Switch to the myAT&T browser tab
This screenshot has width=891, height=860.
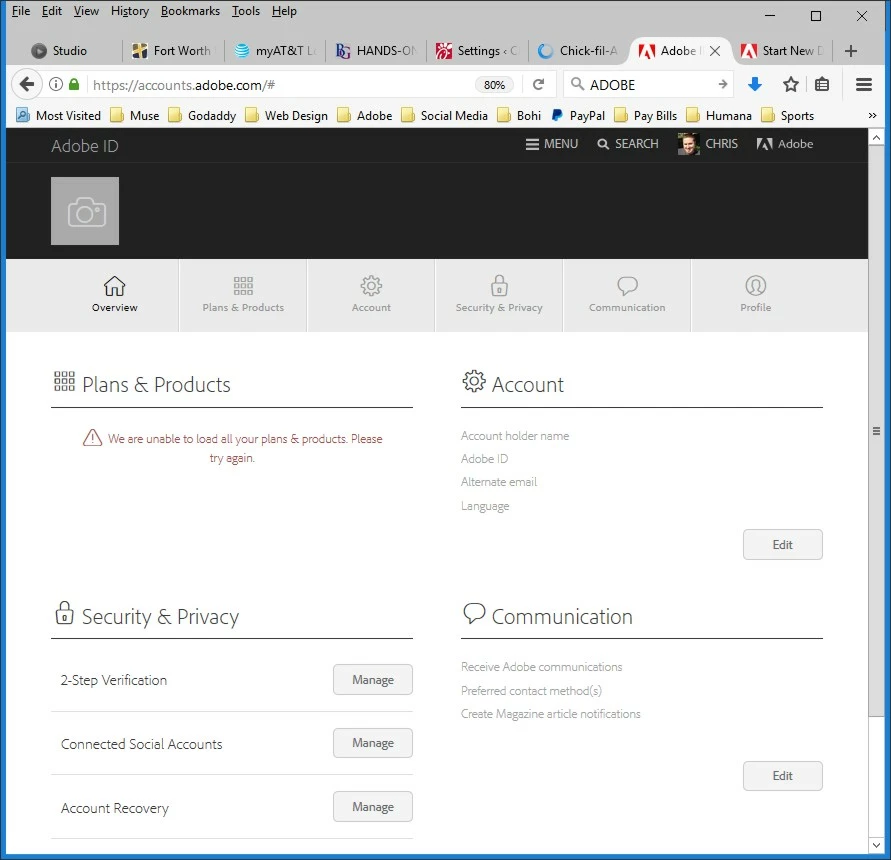276,51
